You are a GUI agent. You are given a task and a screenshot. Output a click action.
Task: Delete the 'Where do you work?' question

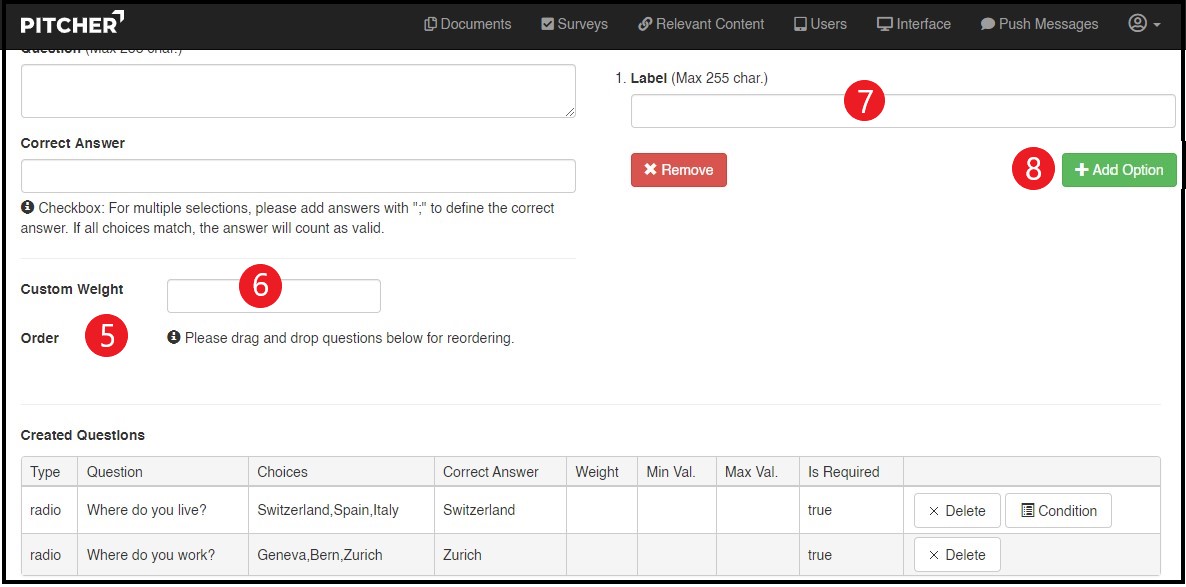click(956, 555)
